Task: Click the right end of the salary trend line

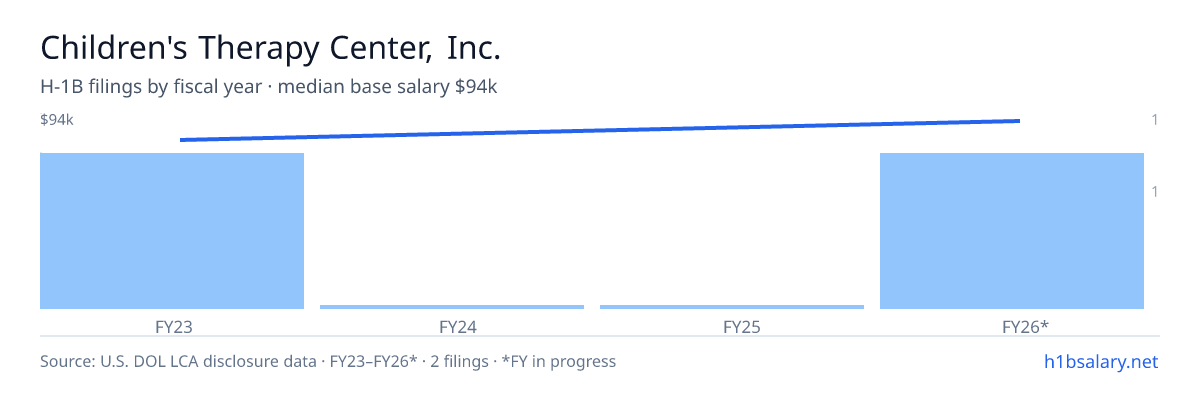Action: click(1018, 121)
